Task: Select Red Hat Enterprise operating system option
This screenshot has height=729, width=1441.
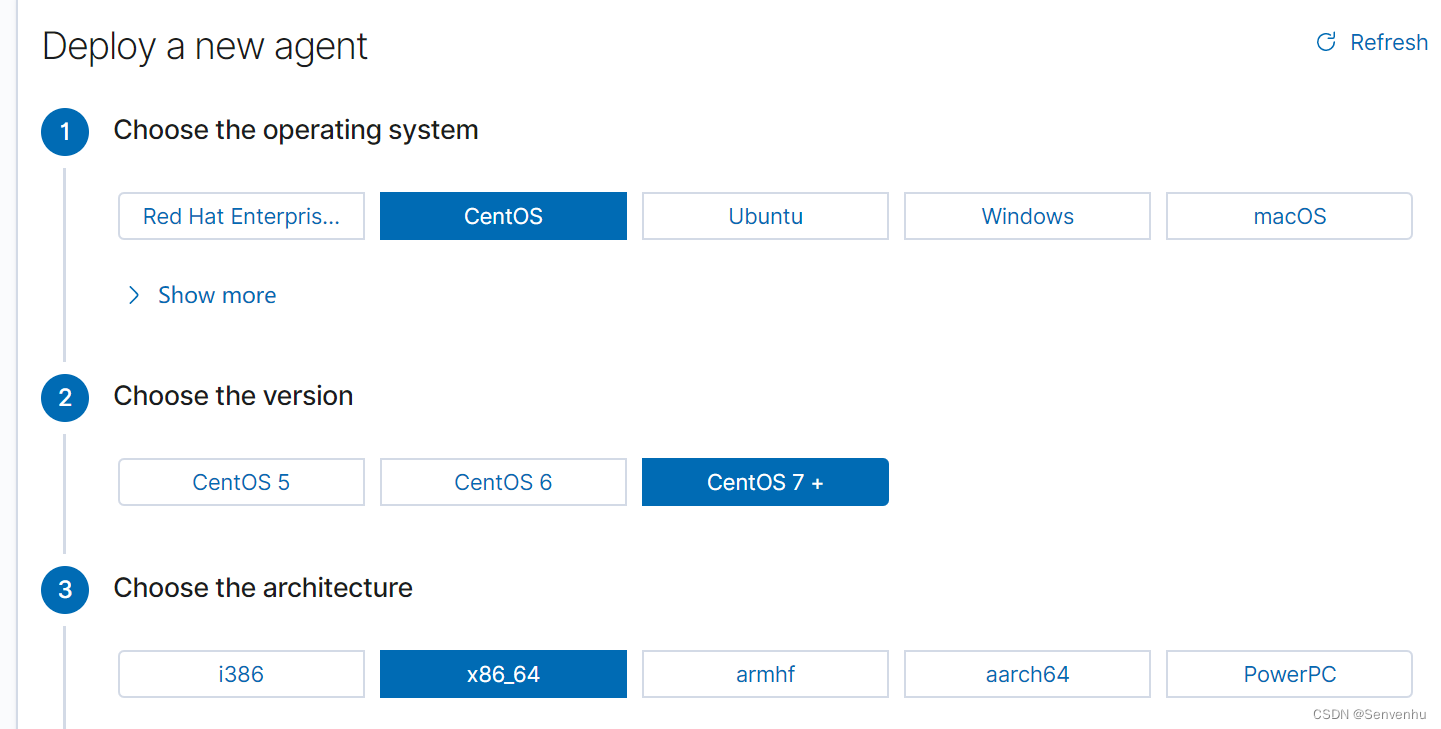Action: (241, 216)
